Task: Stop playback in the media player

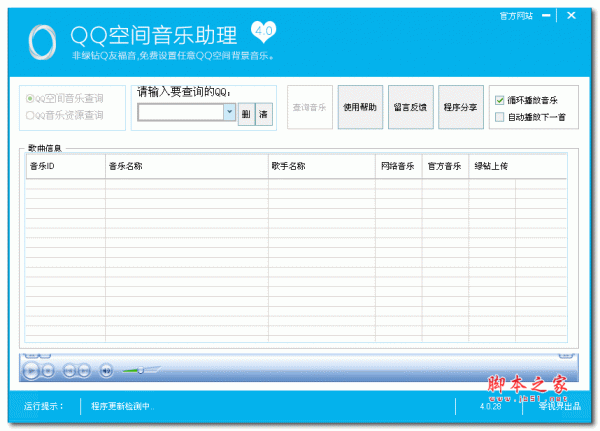Action: pyautogui.click(x=48, y=371)
